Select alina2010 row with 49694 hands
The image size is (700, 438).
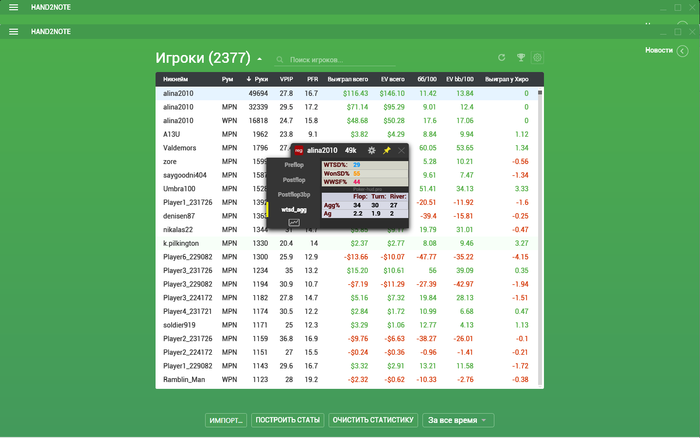click(x=346, y=93)
